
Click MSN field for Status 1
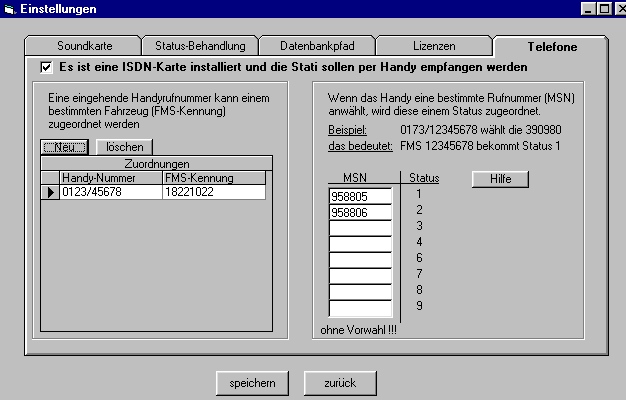point(359,197)
